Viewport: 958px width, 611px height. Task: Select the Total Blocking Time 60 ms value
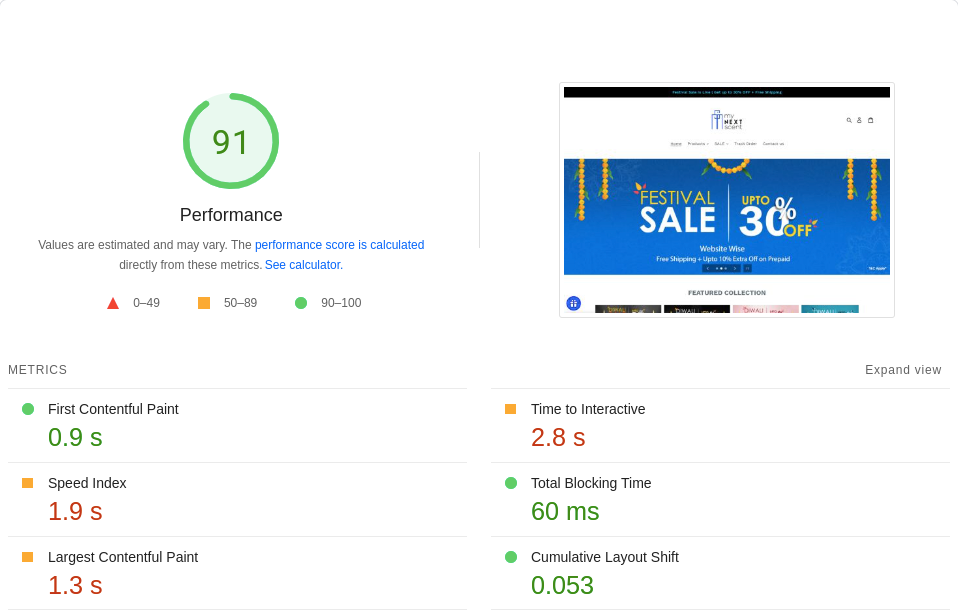click(565, 511)
